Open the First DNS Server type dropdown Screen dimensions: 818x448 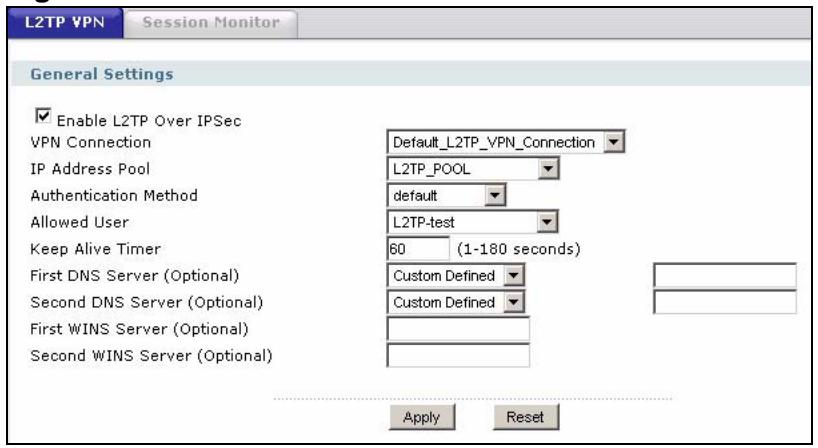tap(455, 275)
